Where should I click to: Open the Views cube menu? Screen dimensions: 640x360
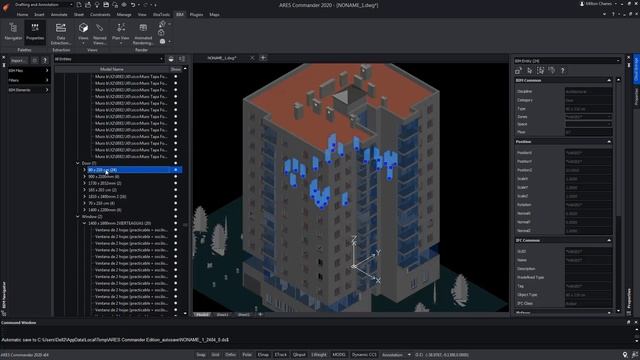[x=83, y=32]
